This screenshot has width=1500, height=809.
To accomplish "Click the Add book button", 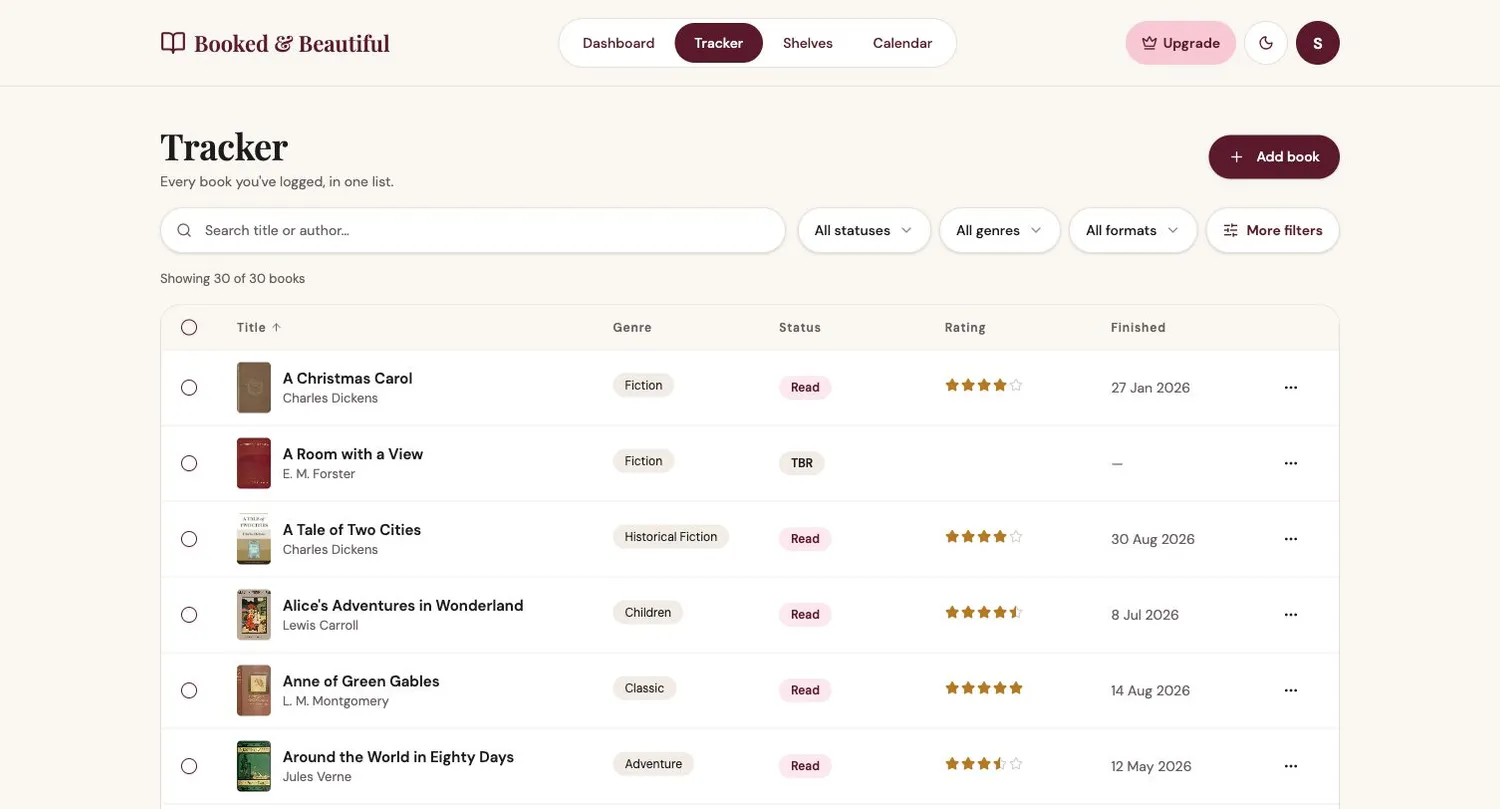I will point(1274,157).
